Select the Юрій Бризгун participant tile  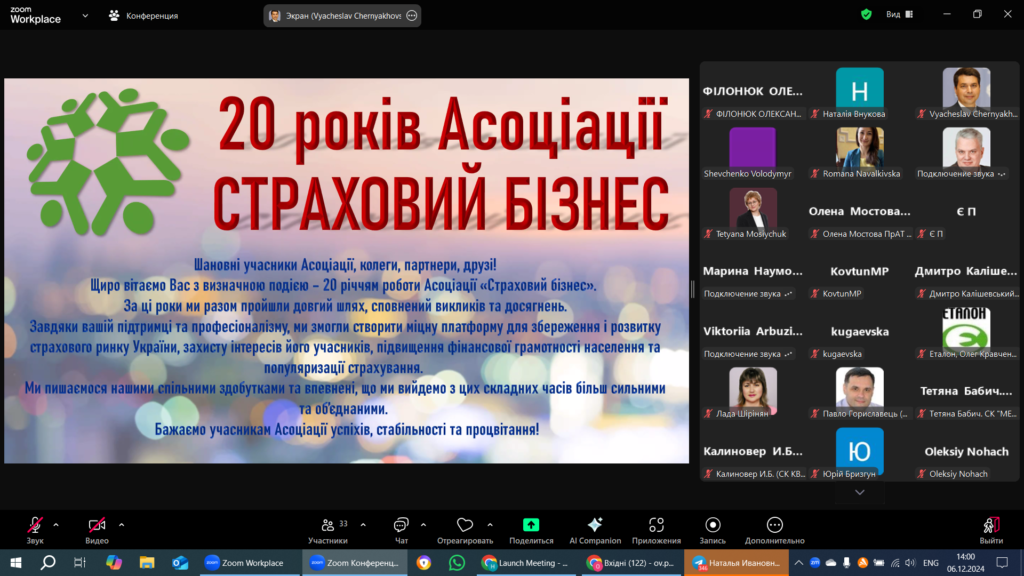pyautogui.click(x=859, y=453)
